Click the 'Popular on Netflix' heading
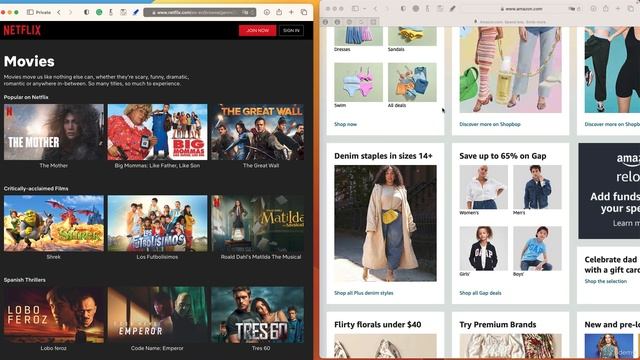 26,97
